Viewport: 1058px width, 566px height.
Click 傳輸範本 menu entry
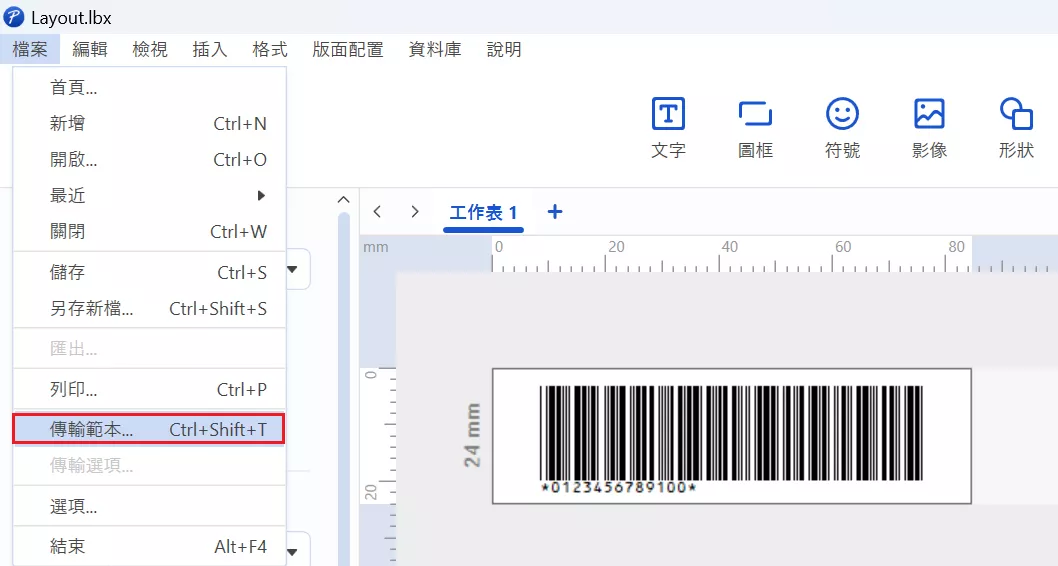(149, 430)
